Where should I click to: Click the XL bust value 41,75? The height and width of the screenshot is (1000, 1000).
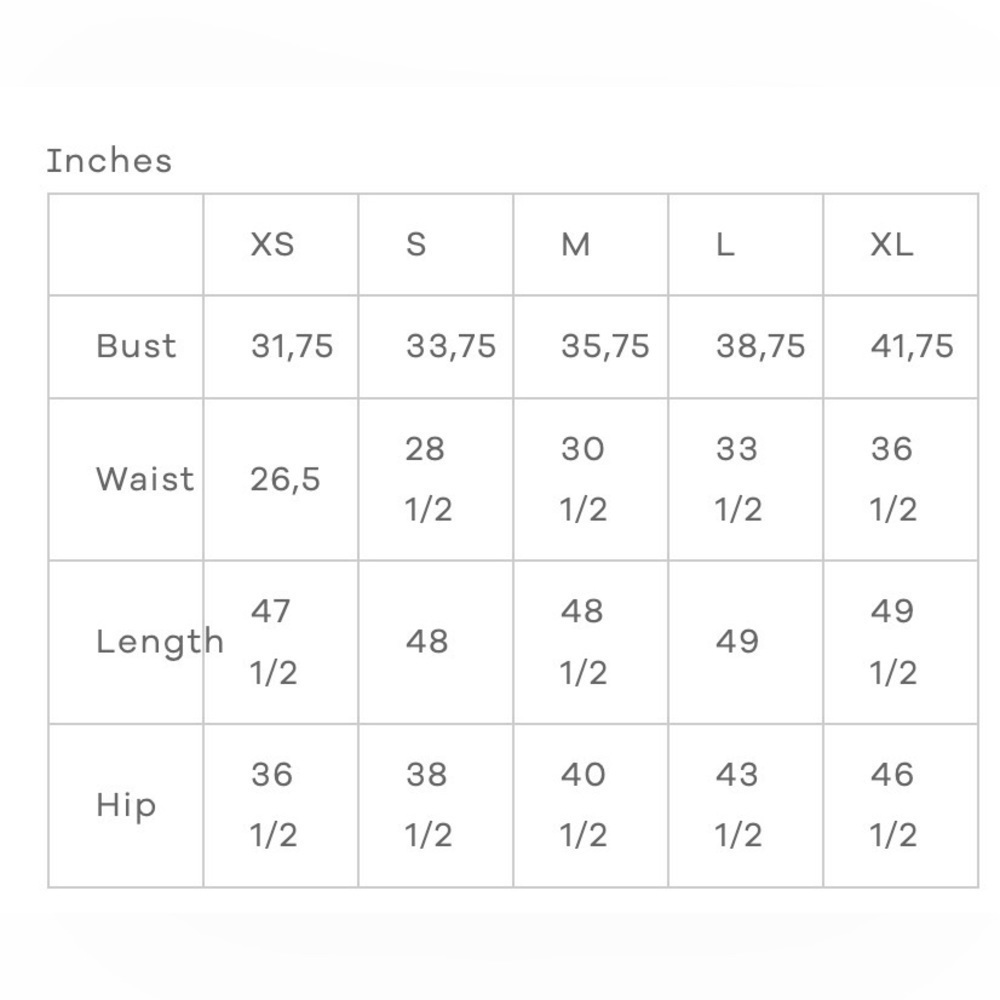[912, 346]
